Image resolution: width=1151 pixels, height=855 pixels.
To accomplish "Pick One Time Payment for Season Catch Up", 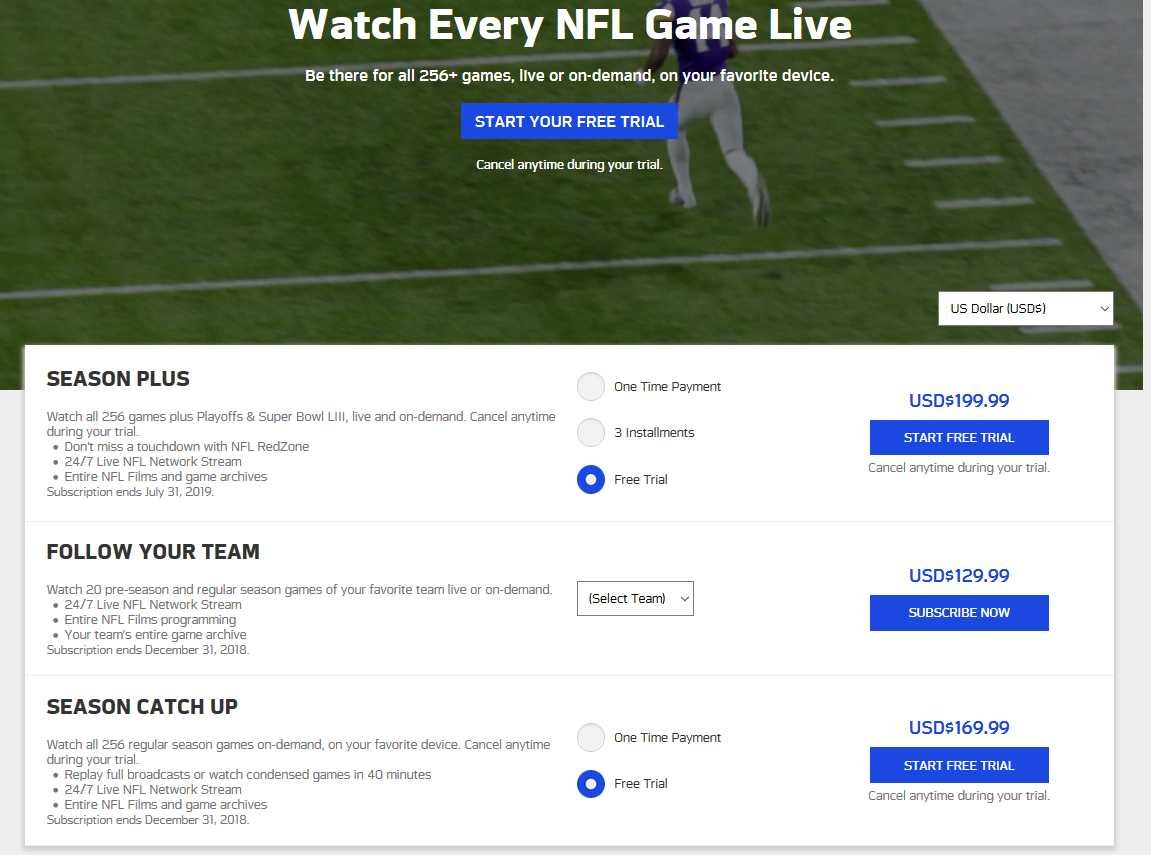I will [591, 738].
